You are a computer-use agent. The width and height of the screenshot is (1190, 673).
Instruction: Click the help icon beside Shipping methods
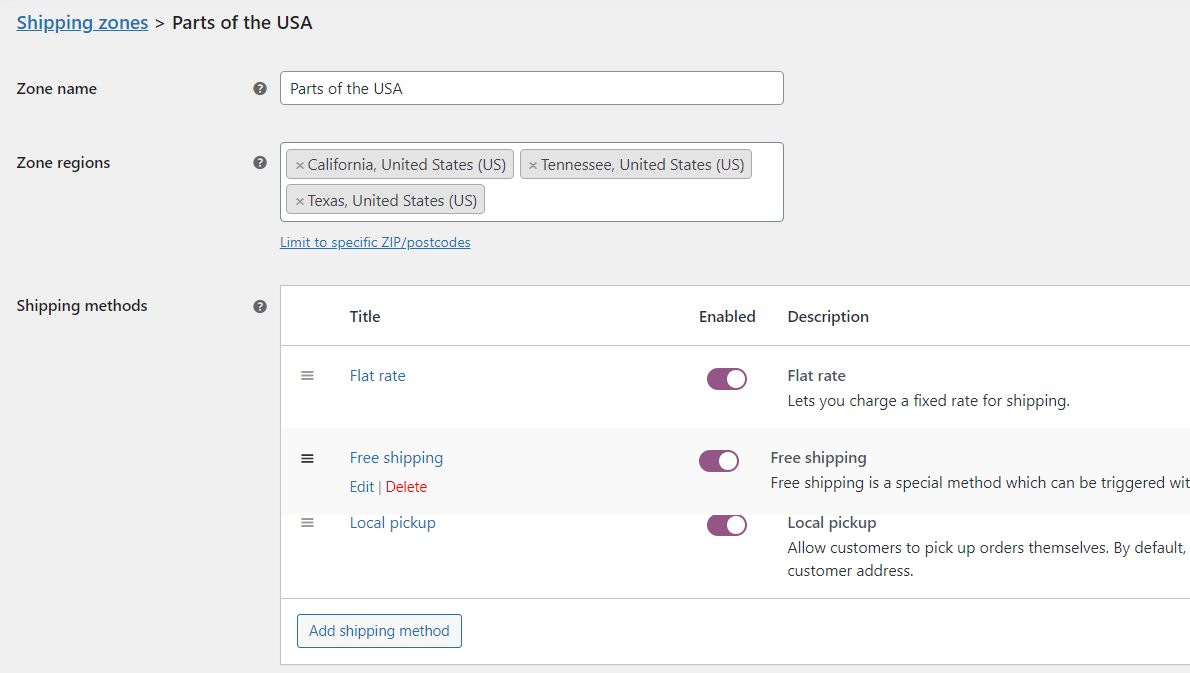[x=260, y=306]
